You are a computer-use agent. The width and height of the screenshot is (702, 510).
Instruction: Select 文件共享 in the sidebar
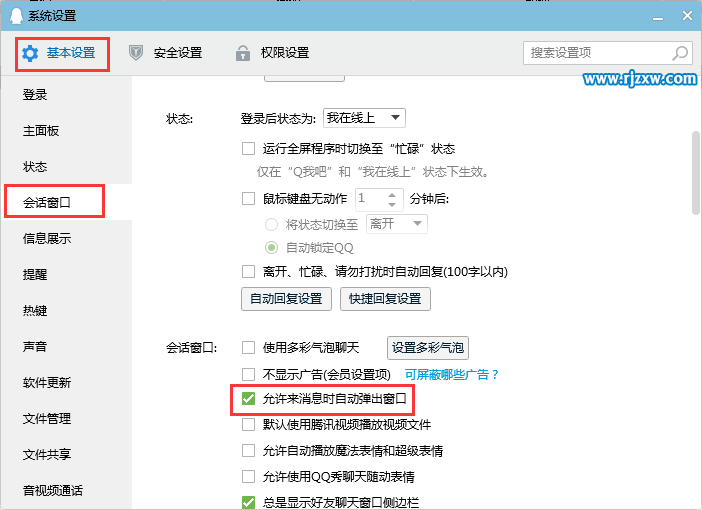(66, 454)
